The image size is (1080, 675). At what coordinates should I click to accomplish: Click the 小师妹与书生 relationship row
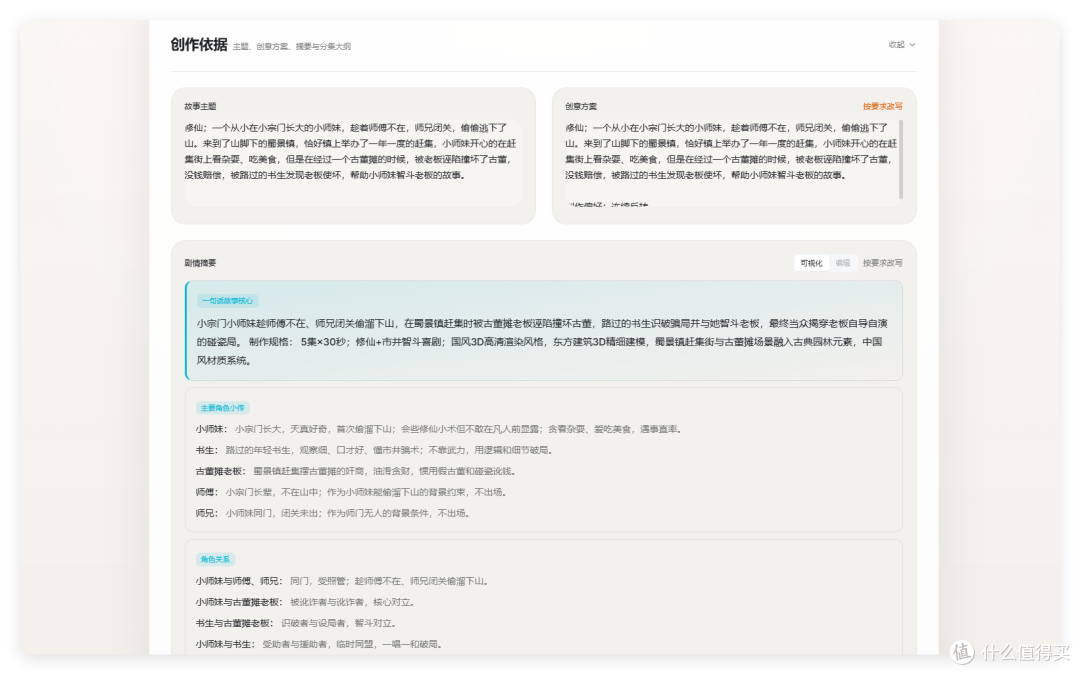319,645
